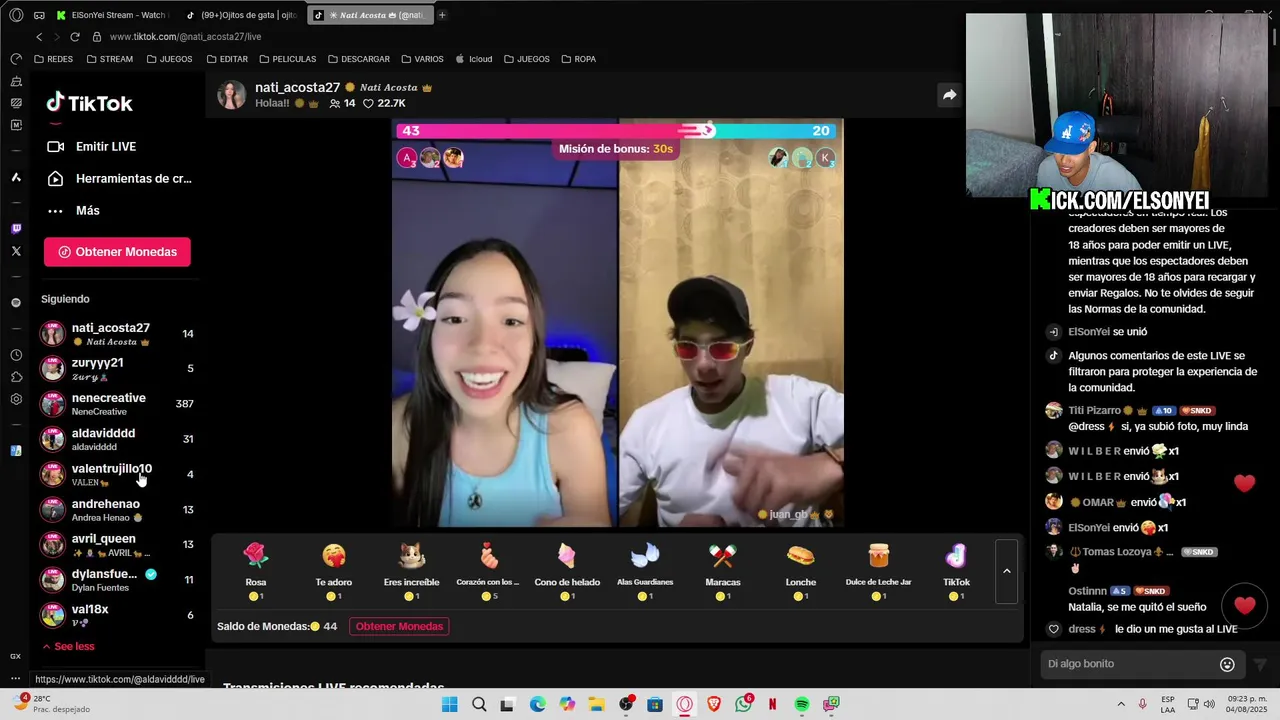
Task: Send the TikTok gift
Action: [956, 571]
